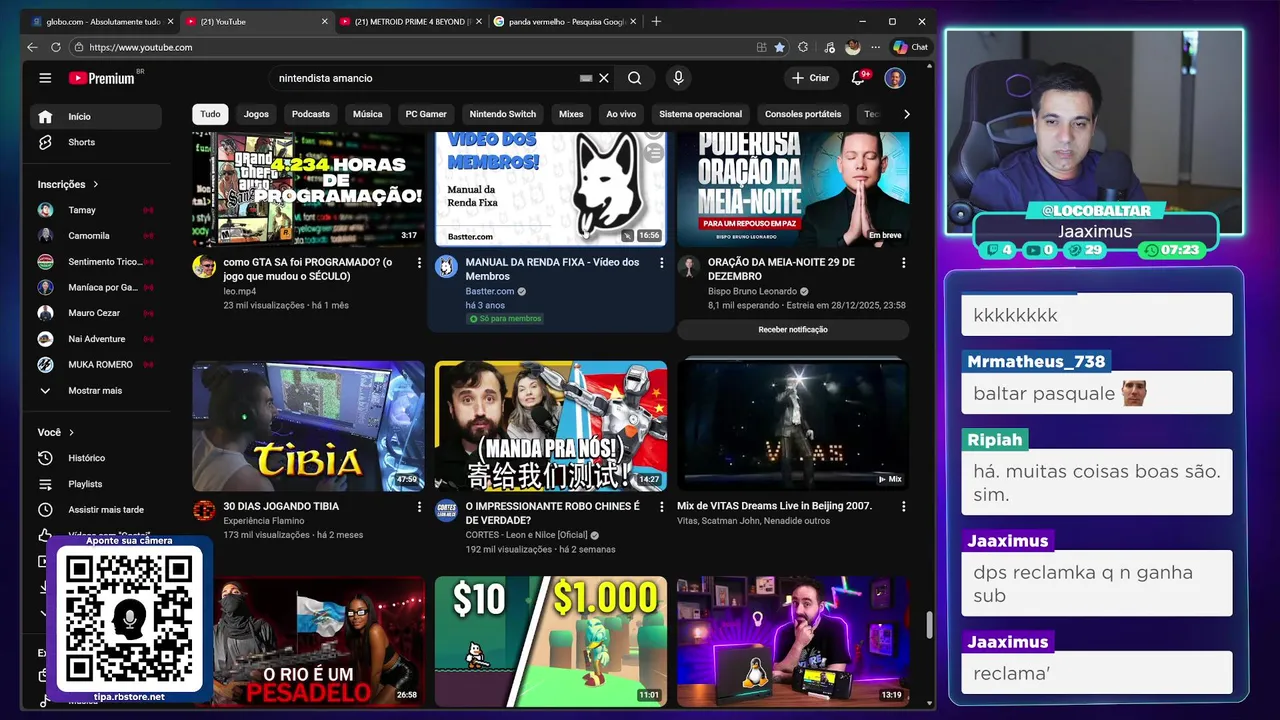Select the Mixes filter chip
The width and height of the screenshot is (1280, 720).
[571, 114]
